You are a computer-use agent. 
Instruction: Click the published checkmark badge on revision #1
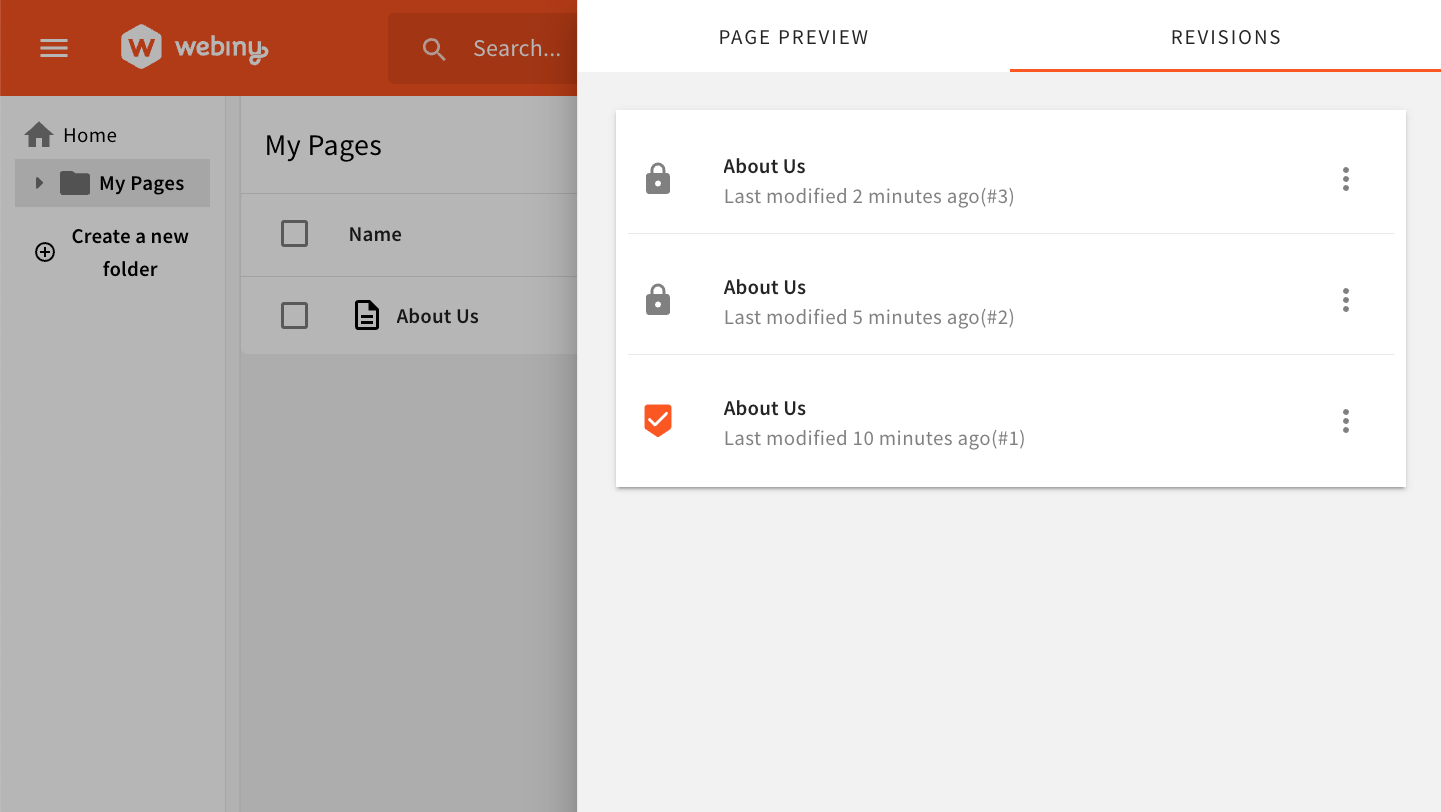coord(657,420)
